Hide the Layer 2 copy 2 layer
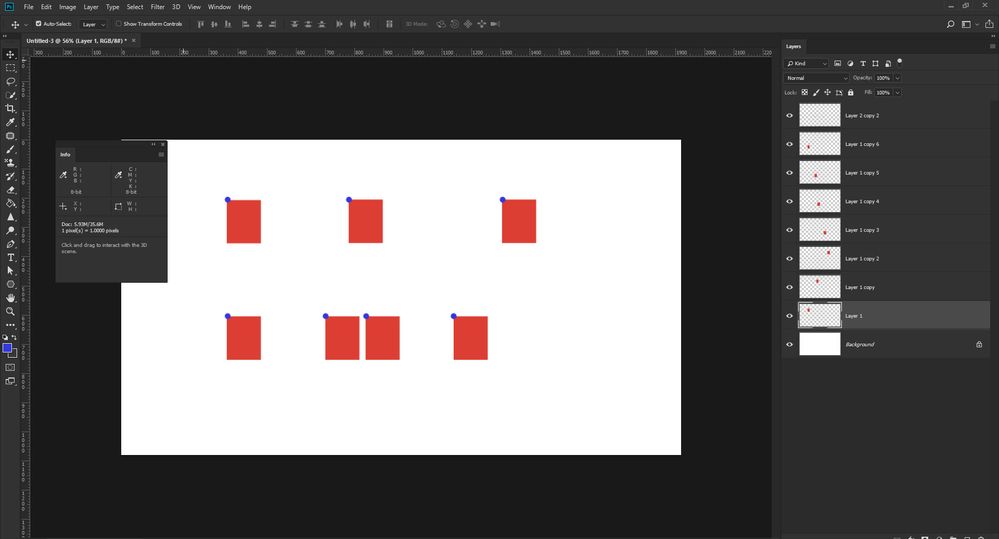This screenshot has height=539, width=999. tap(789, 116)
